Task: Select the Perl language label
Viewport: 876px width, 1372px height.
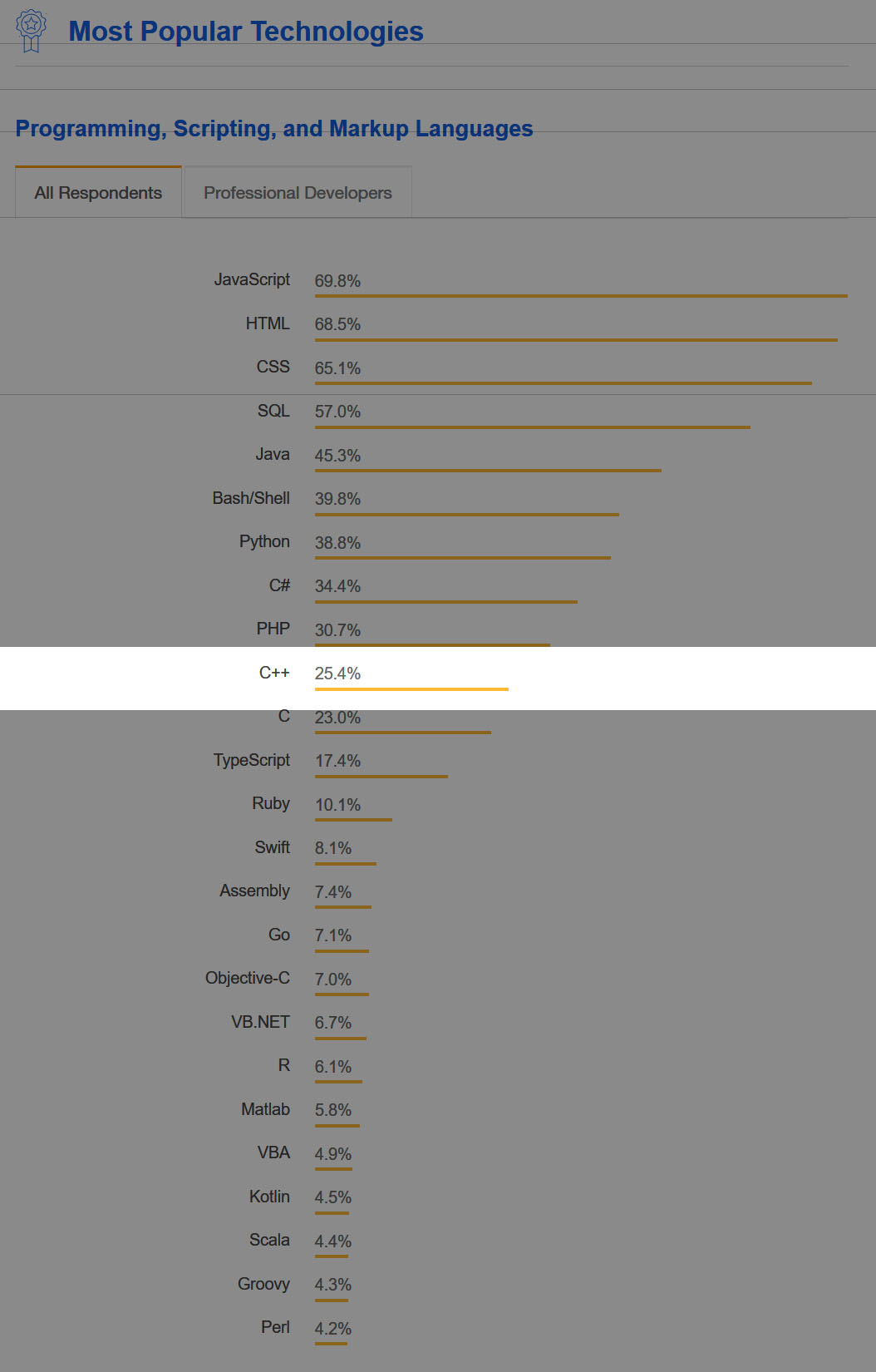Action: pyautogui.click(x=275, y=1327)
